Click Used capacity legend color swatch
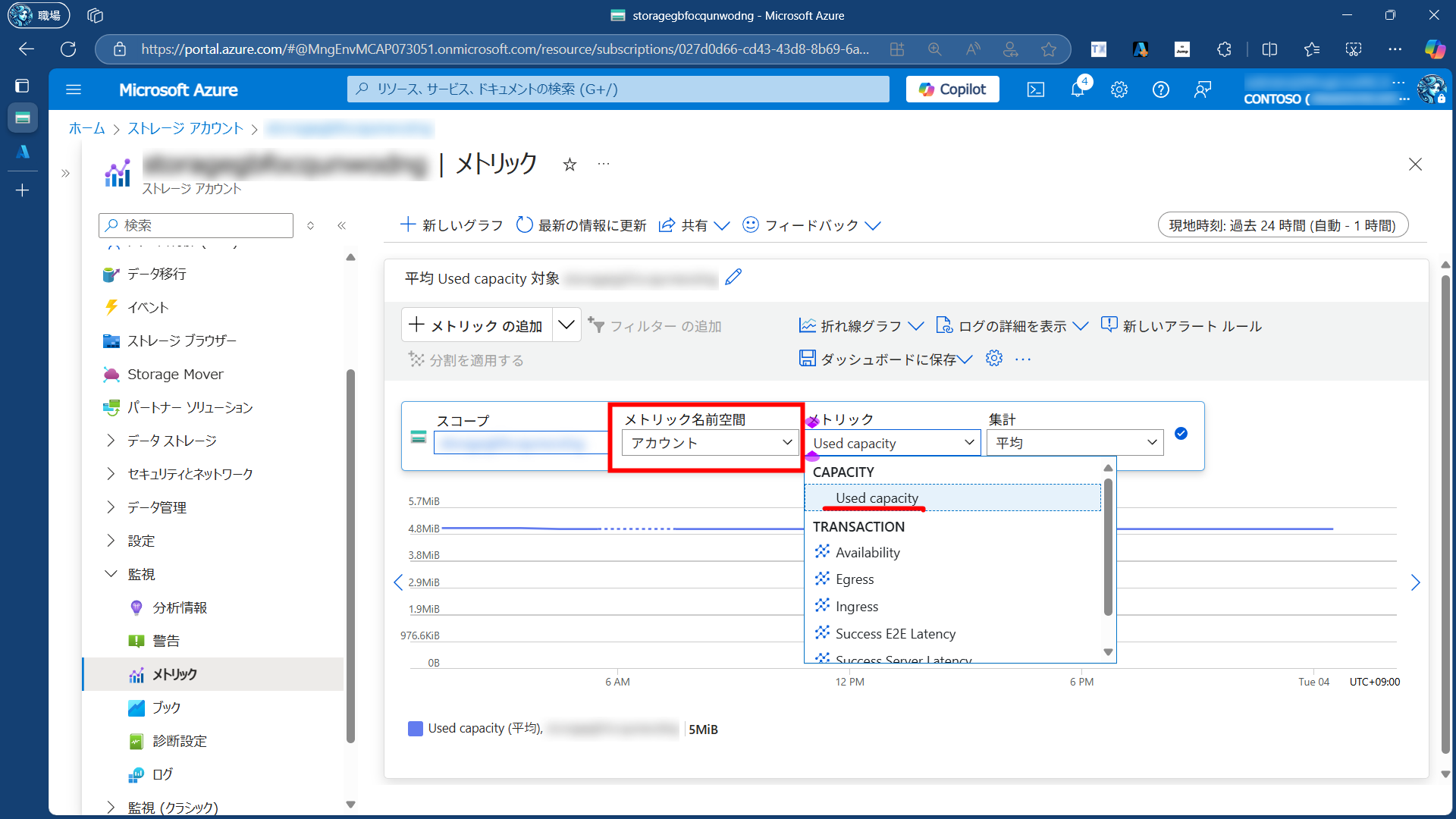This screenshot has width=1456, height=819. tap(416, 729)
